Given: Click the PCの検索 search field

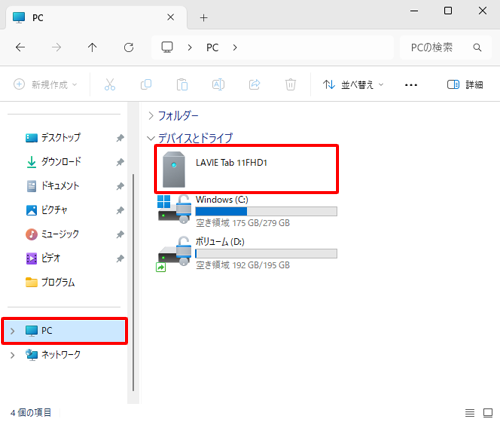Looking at the screenshot, I should point(445,48).
